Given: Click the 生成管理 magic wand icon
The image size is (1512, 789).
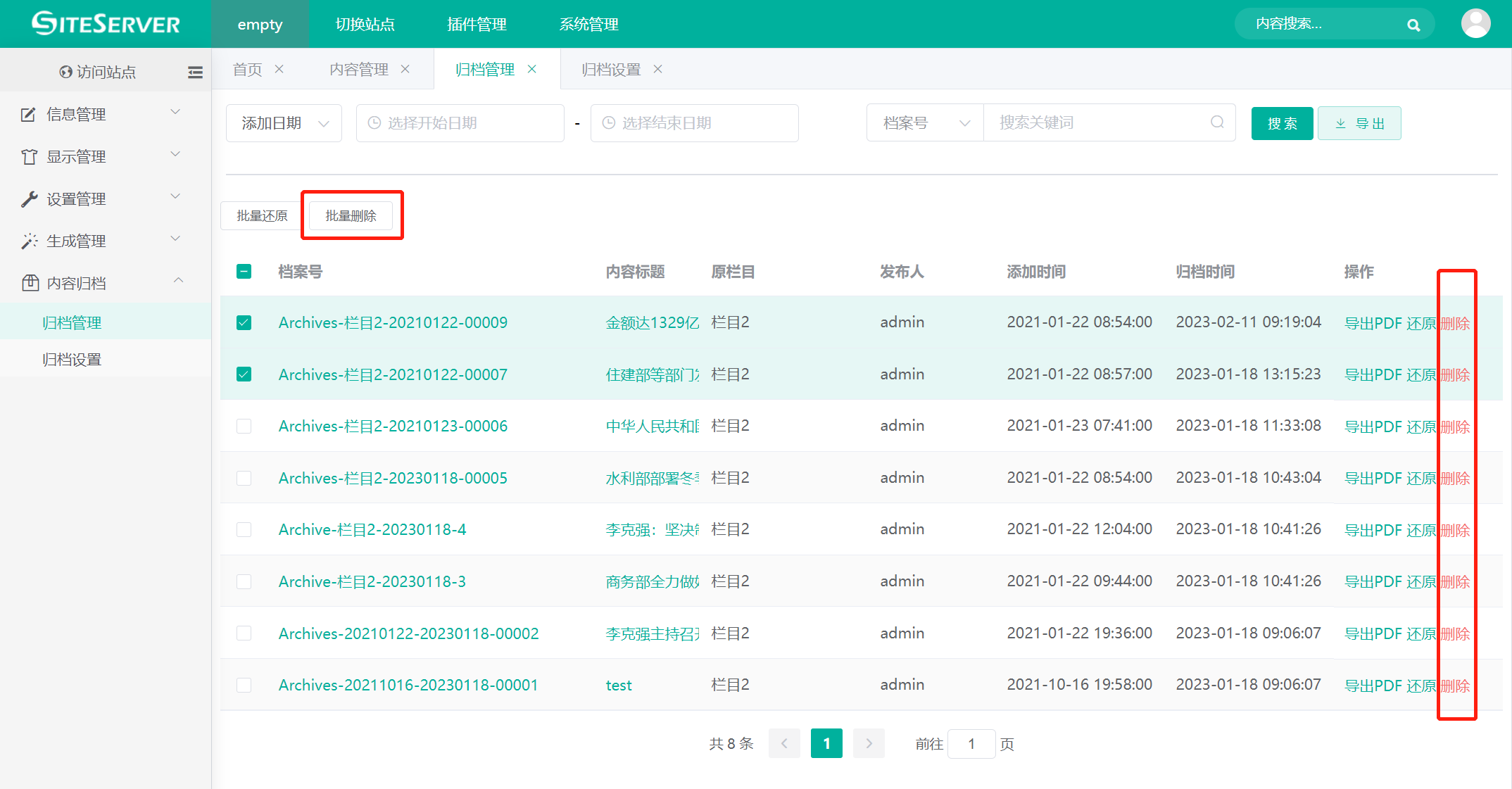Looking at the screenshot, I should pos(29,241).
